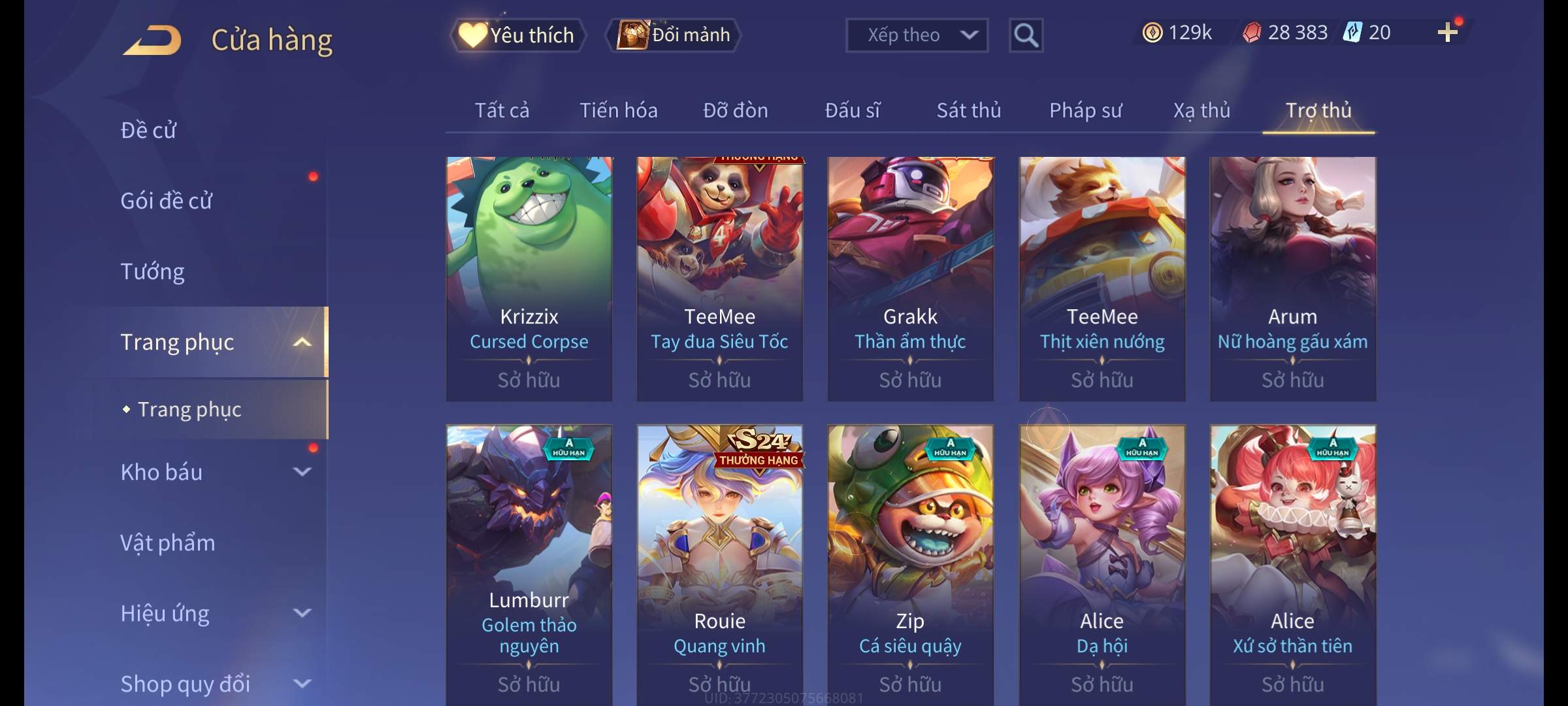
Task: Go back using the golden arrow icon
Action: (152, 40)
